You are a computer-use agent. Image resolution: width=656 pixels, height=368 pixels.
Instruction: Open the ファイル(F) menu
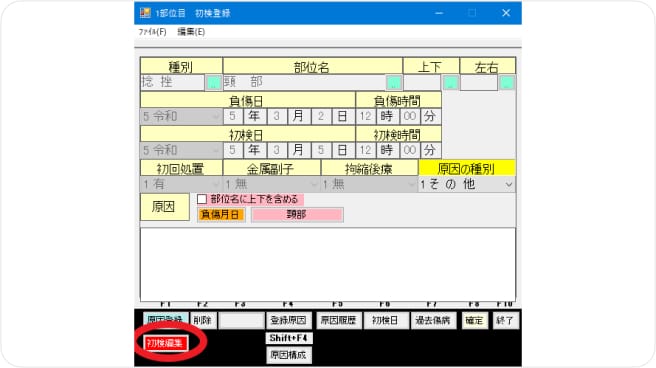[152, 32]
